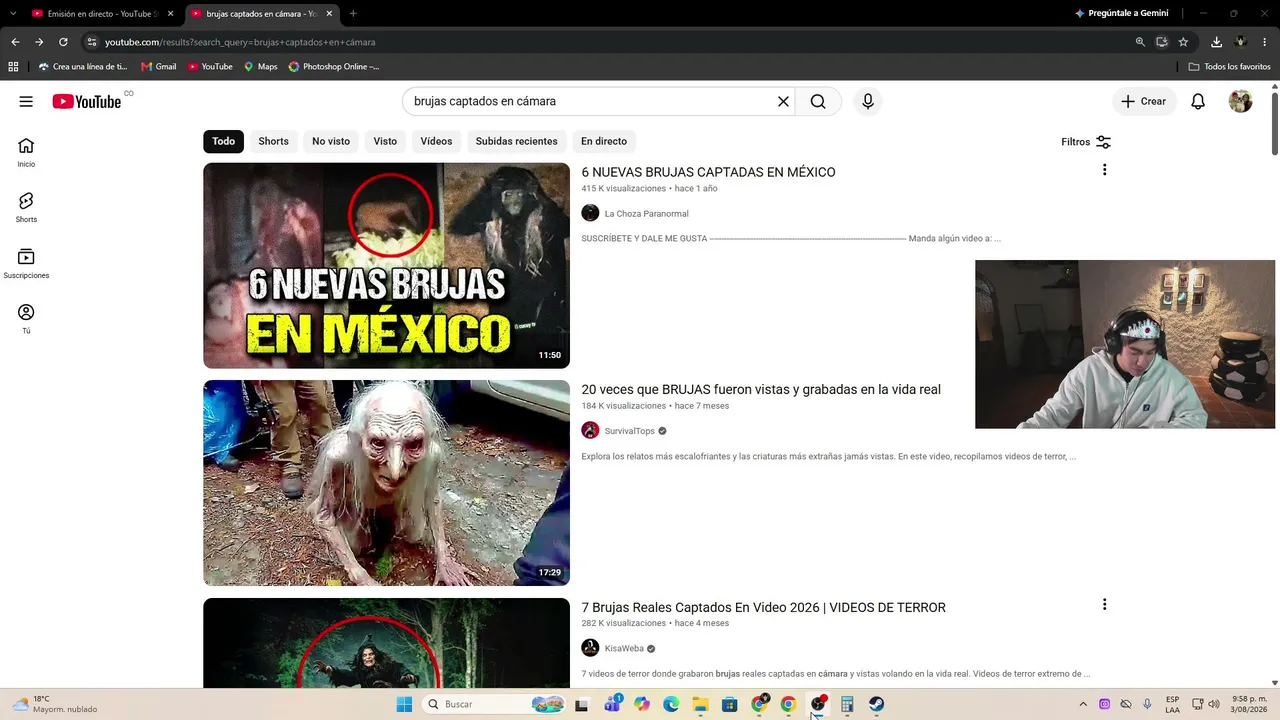
Task: Open the Crear menu
Action: [x=1143, y=101]
